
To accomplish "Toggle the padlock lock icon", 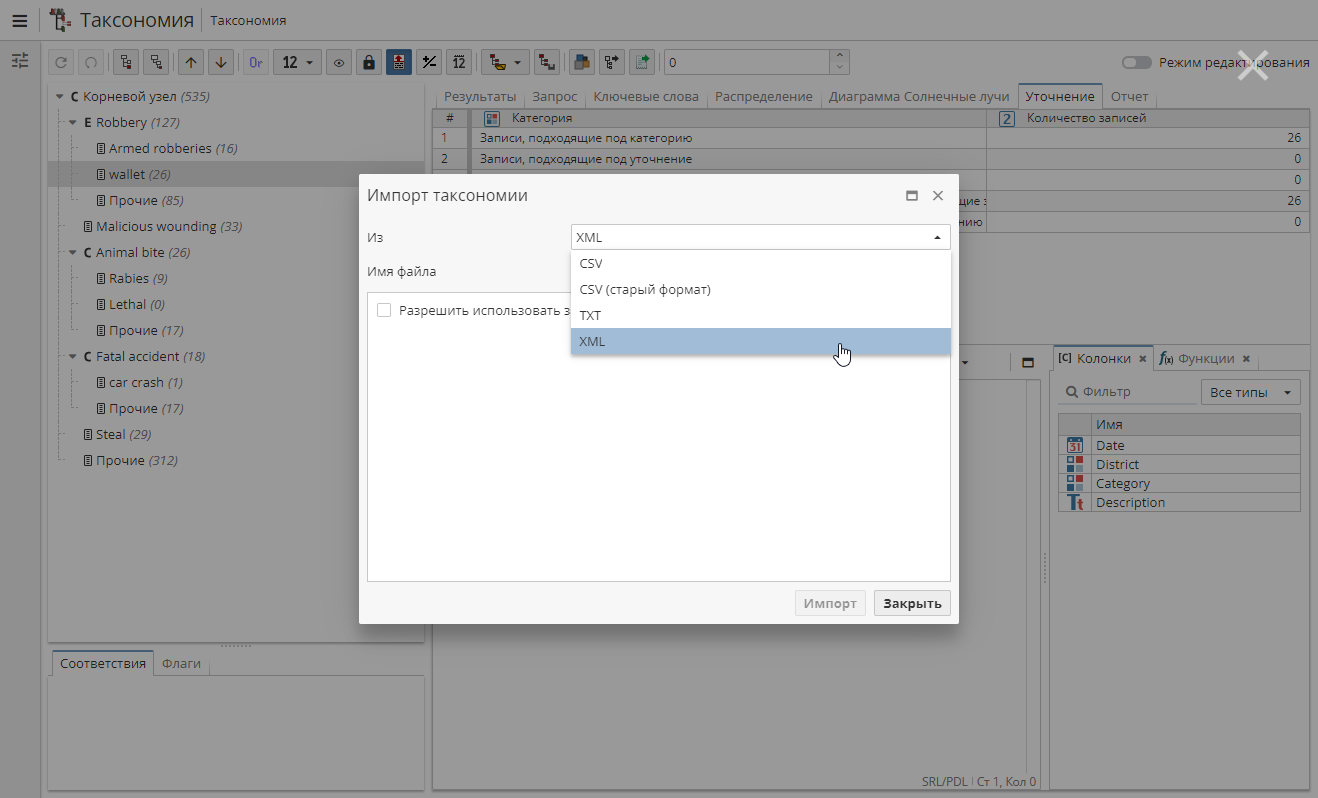I will pyautogui.click(x=369, y=62).
